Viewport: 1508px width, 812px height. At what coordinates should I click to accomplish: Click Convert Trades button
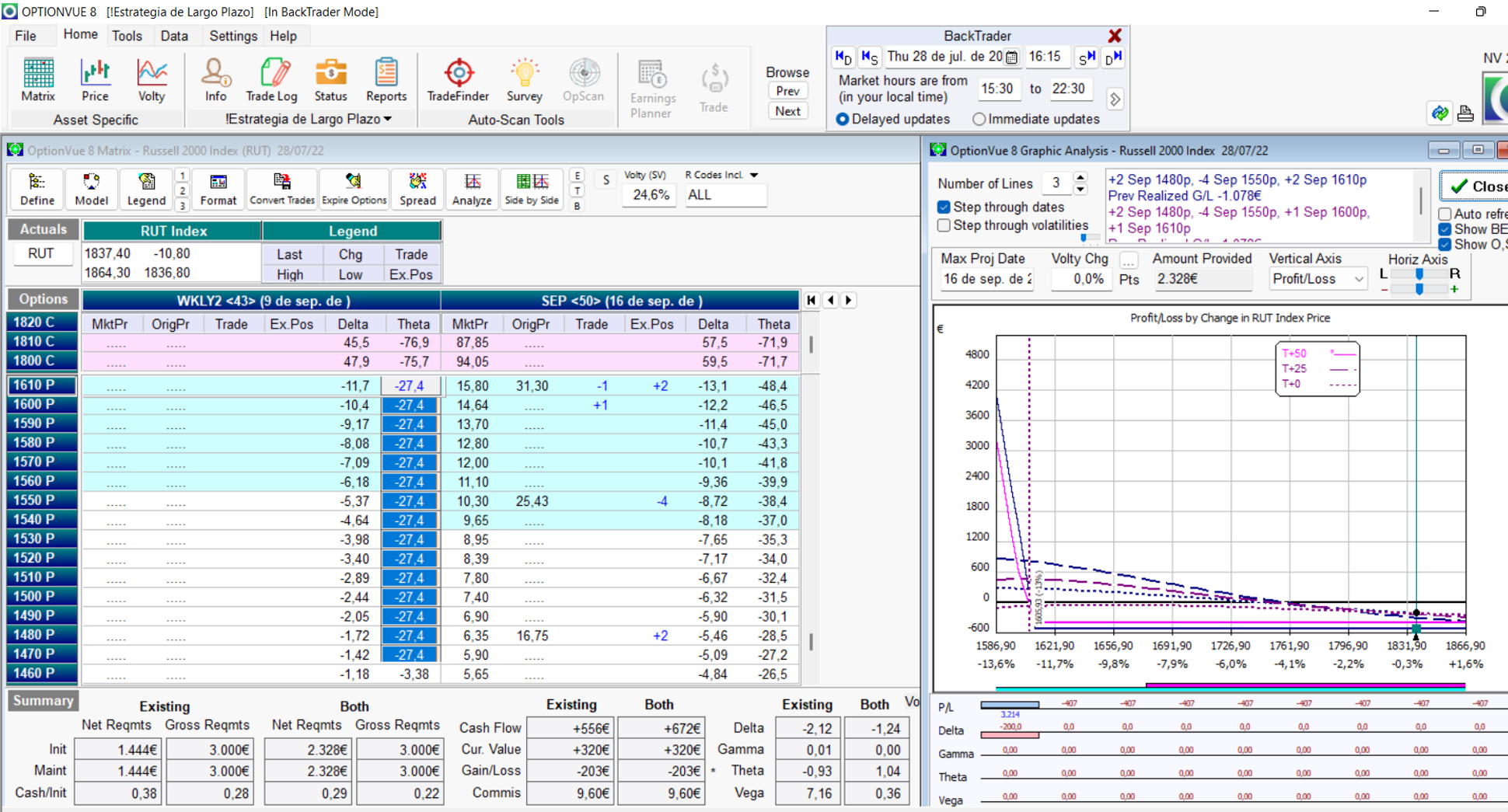point(282,189)
